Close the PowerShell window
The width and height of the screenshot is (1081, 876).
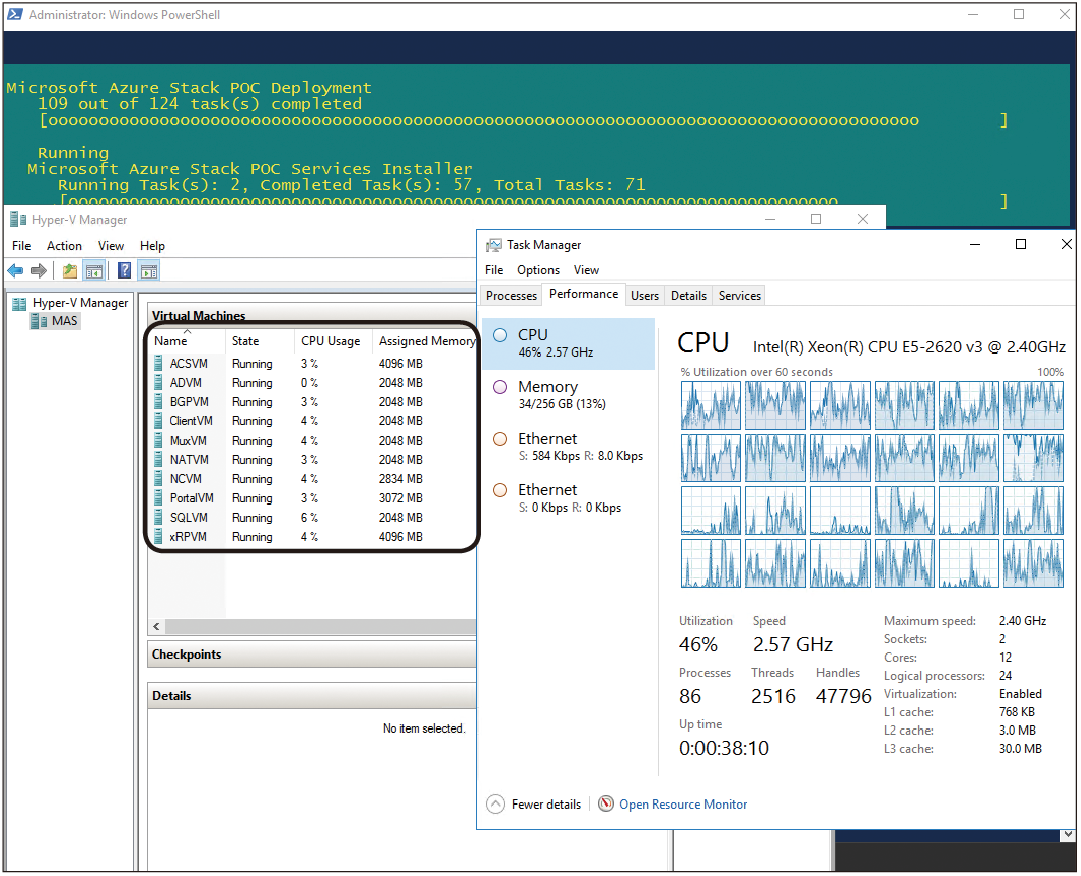pos(1065,14)
